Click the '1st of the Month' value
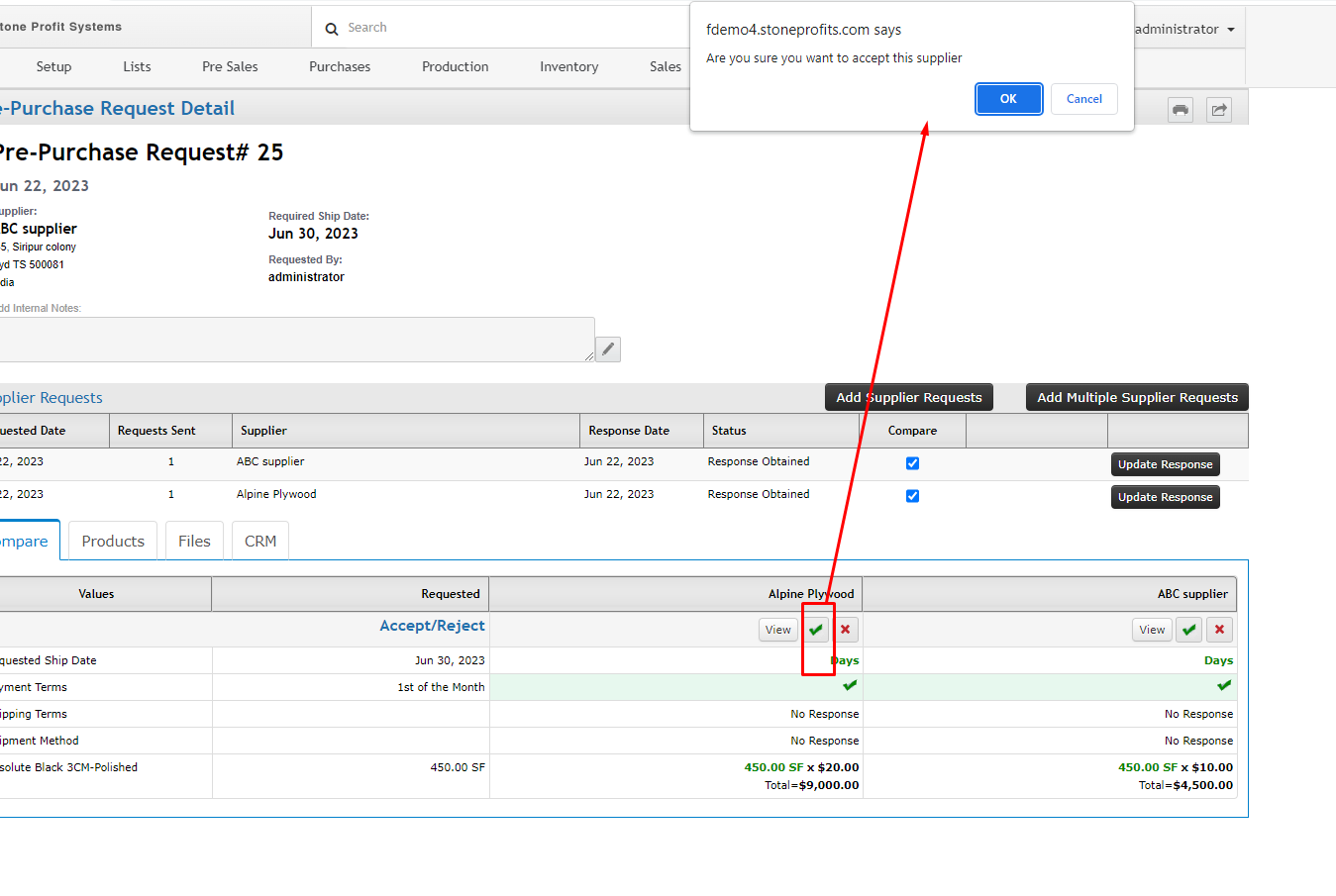The image size is (1336, 896). [441, 687]
